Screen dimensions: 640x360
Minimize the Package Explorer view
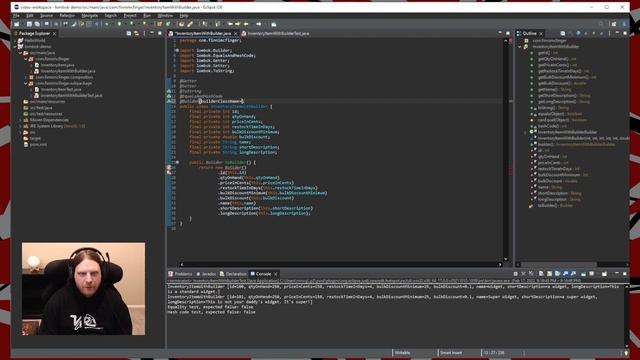click(152, 33)
